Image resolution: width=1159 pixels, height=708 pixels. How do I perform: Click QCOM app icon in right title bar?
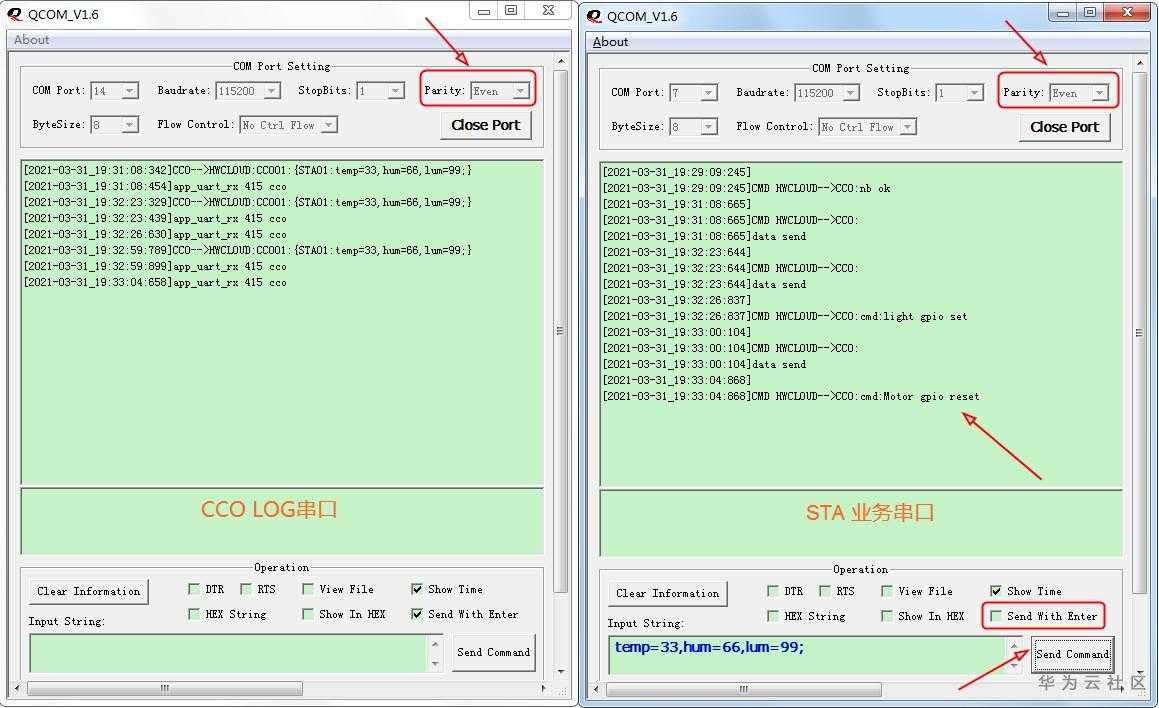click(594, 16)
